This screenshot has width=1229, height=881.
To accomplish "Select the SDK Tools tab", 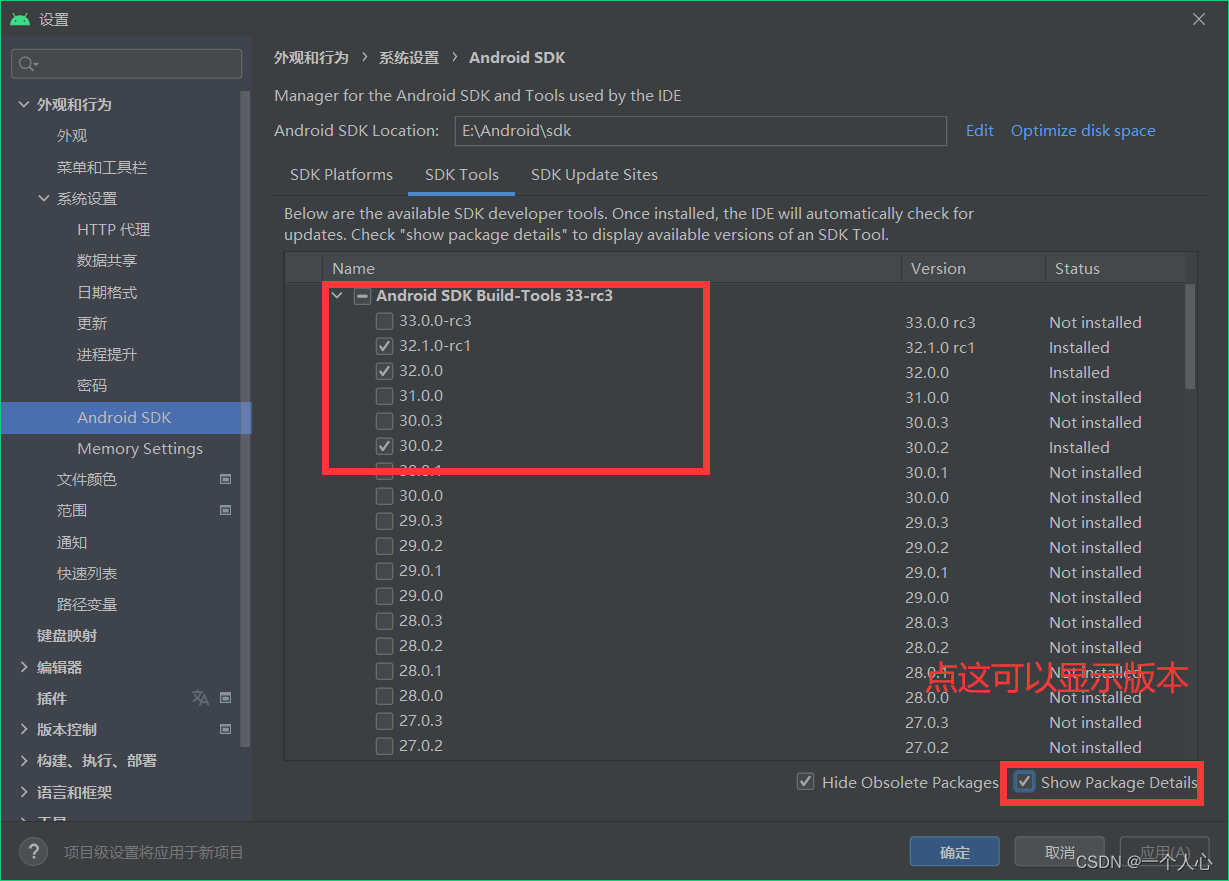I will 461,175.
